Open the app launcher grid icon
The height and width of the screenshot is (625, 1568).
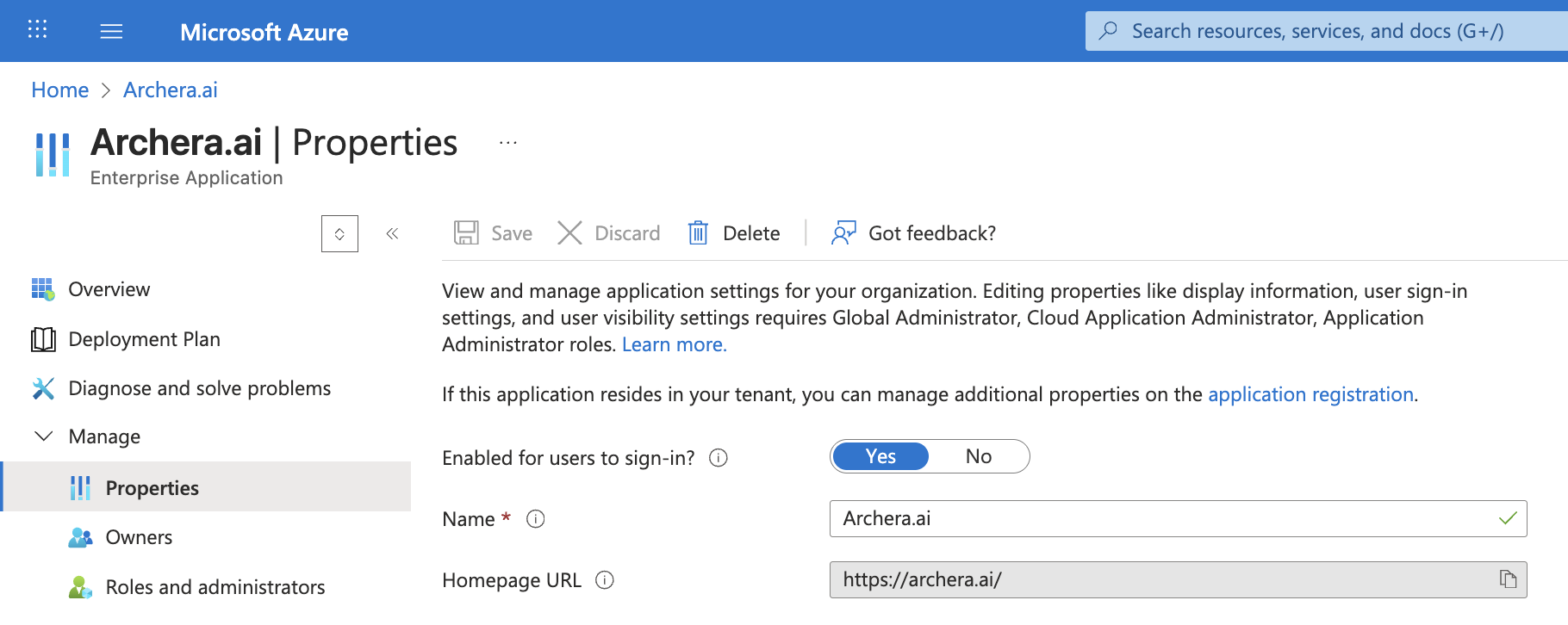point(37,30)
